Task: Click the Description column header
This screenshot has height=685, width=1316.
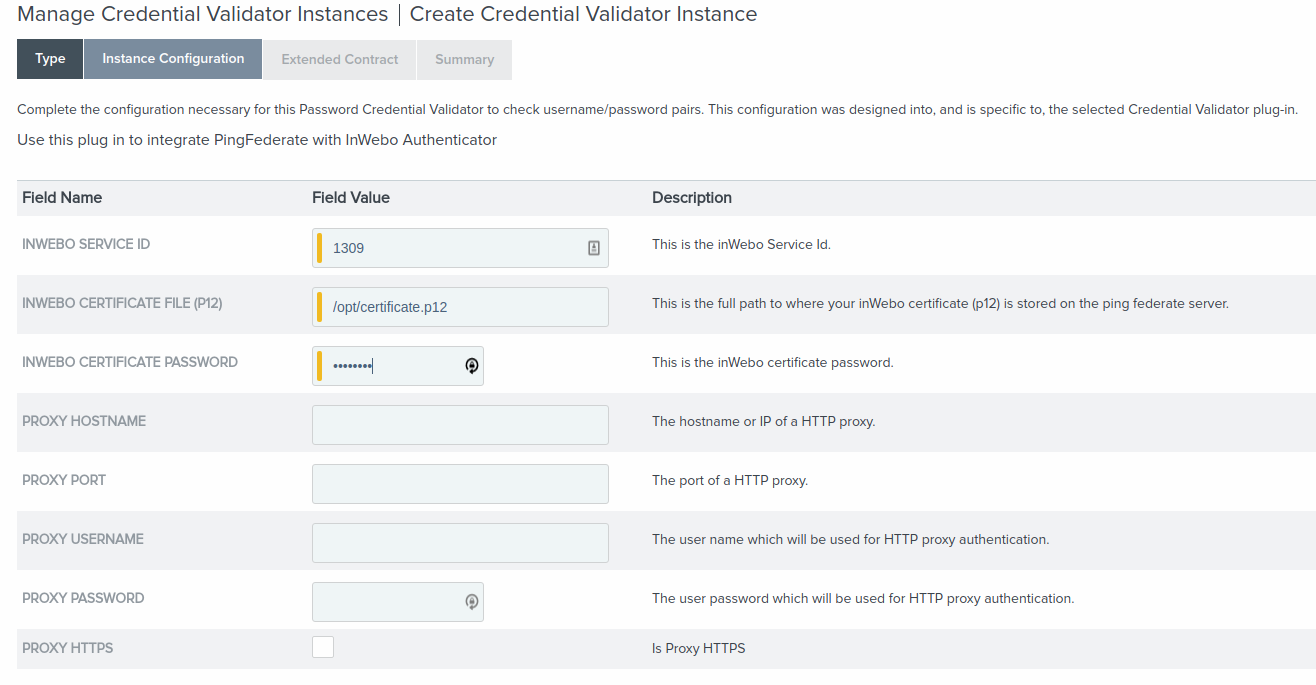Action: tap(692, 198)
